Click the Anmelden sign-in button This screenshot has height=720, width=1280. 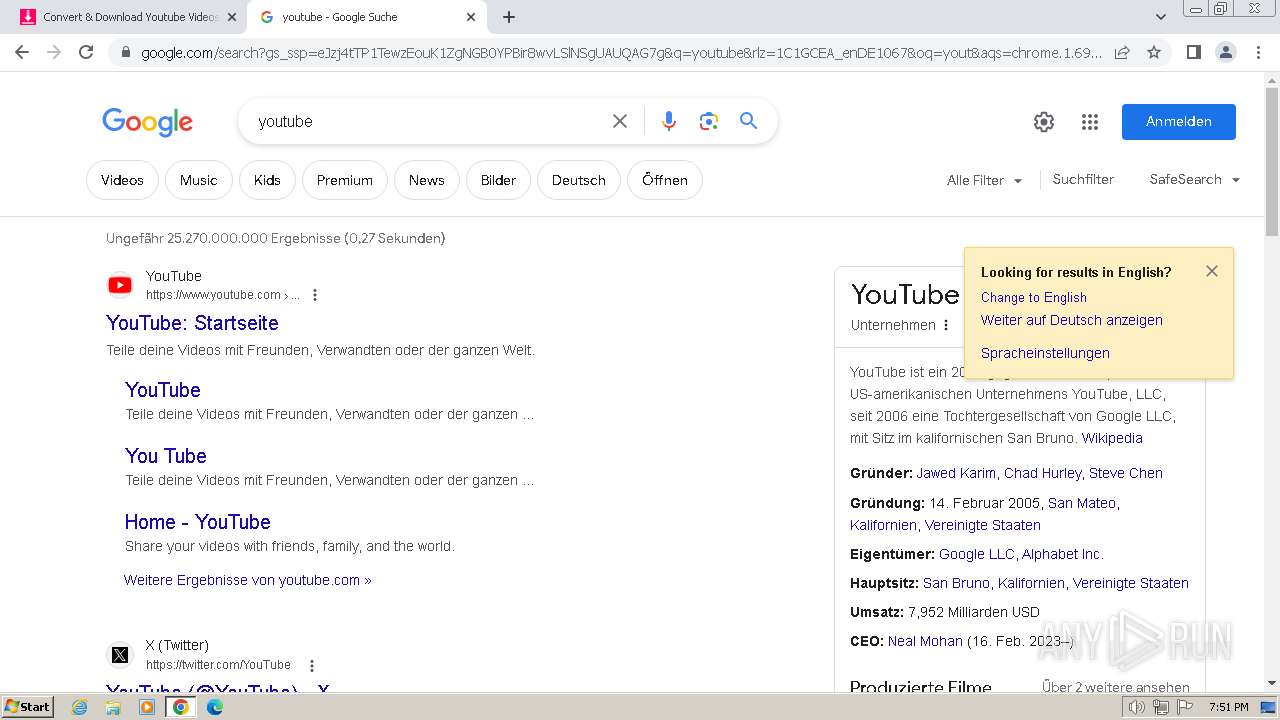click(x=1178, y=121)
